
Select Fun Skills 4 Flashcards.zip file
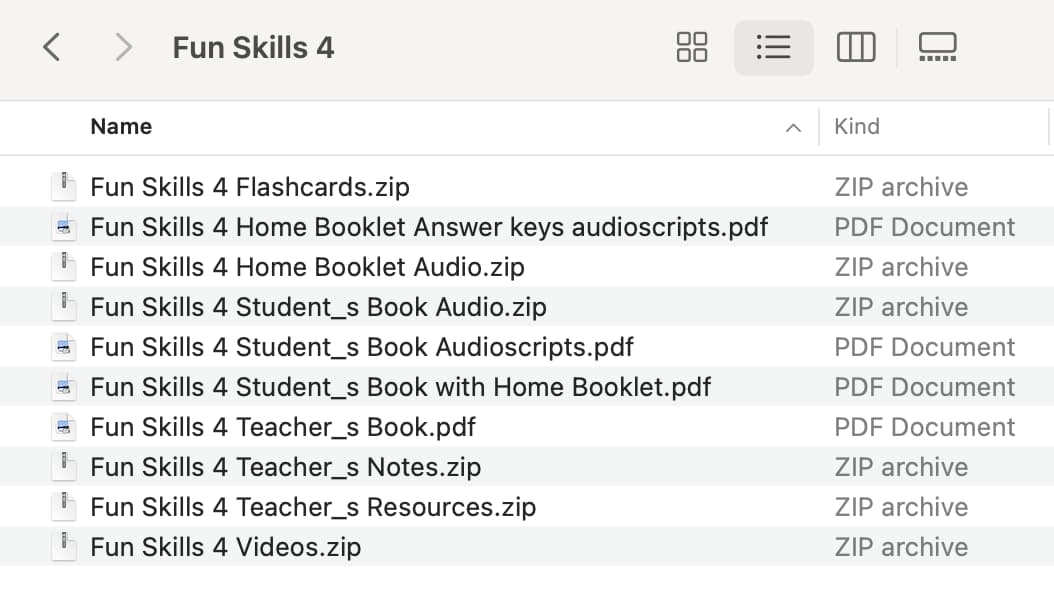pos(250,187)
